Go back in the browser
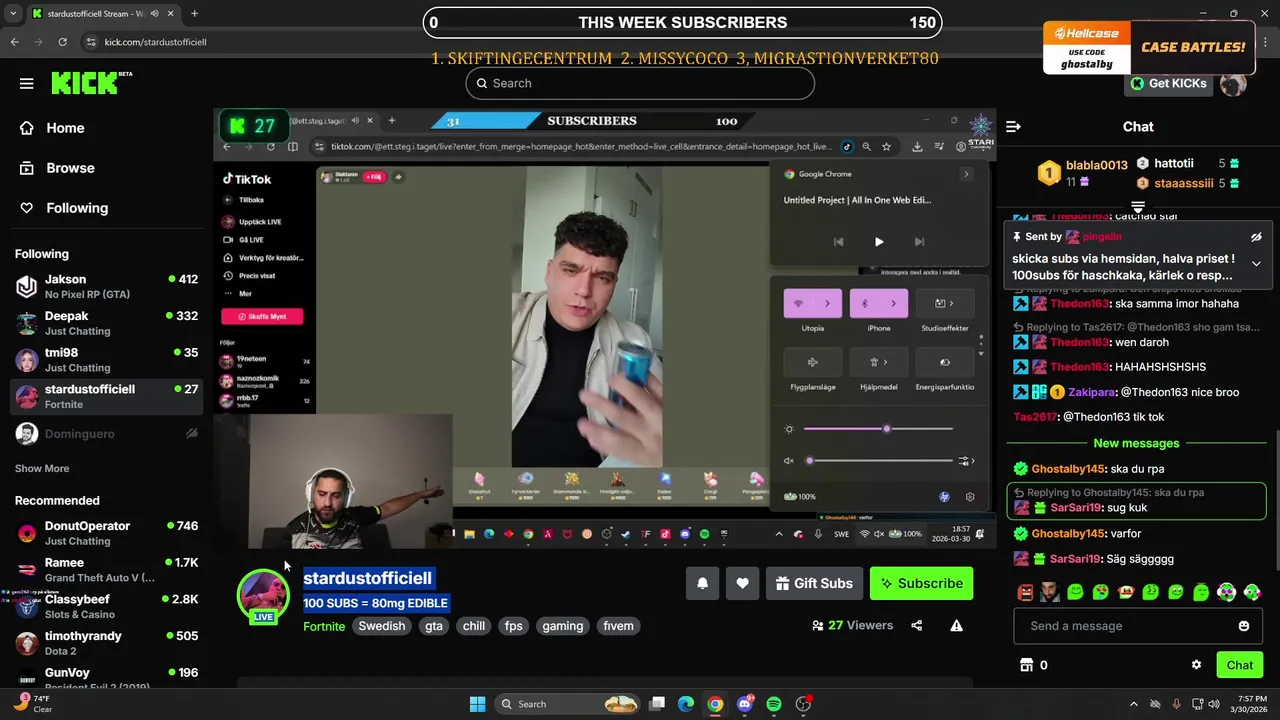This screenshot has width=1280, height=720. coord(14,42)
